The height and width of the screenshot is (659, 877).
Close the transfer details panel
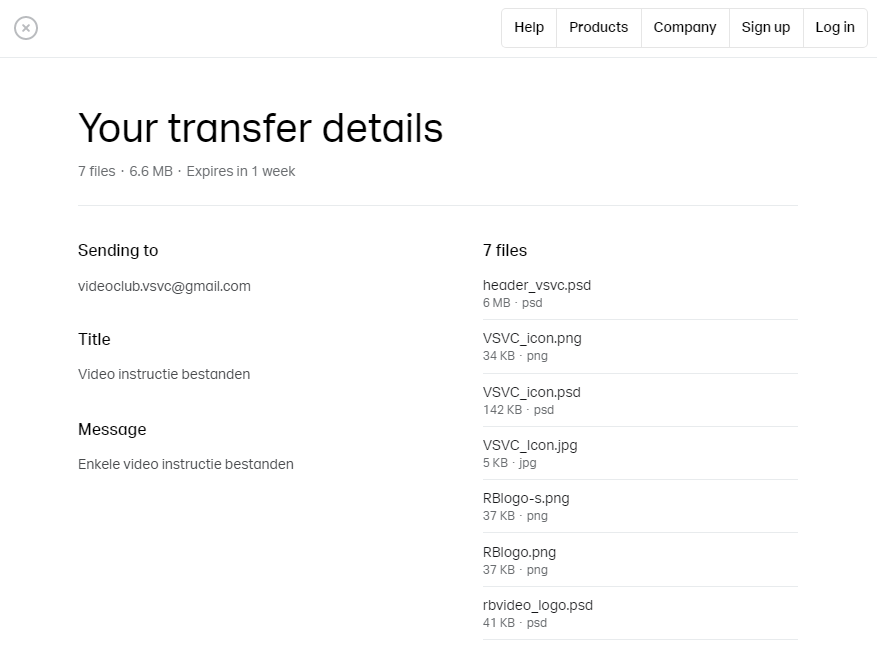(26, 28)
